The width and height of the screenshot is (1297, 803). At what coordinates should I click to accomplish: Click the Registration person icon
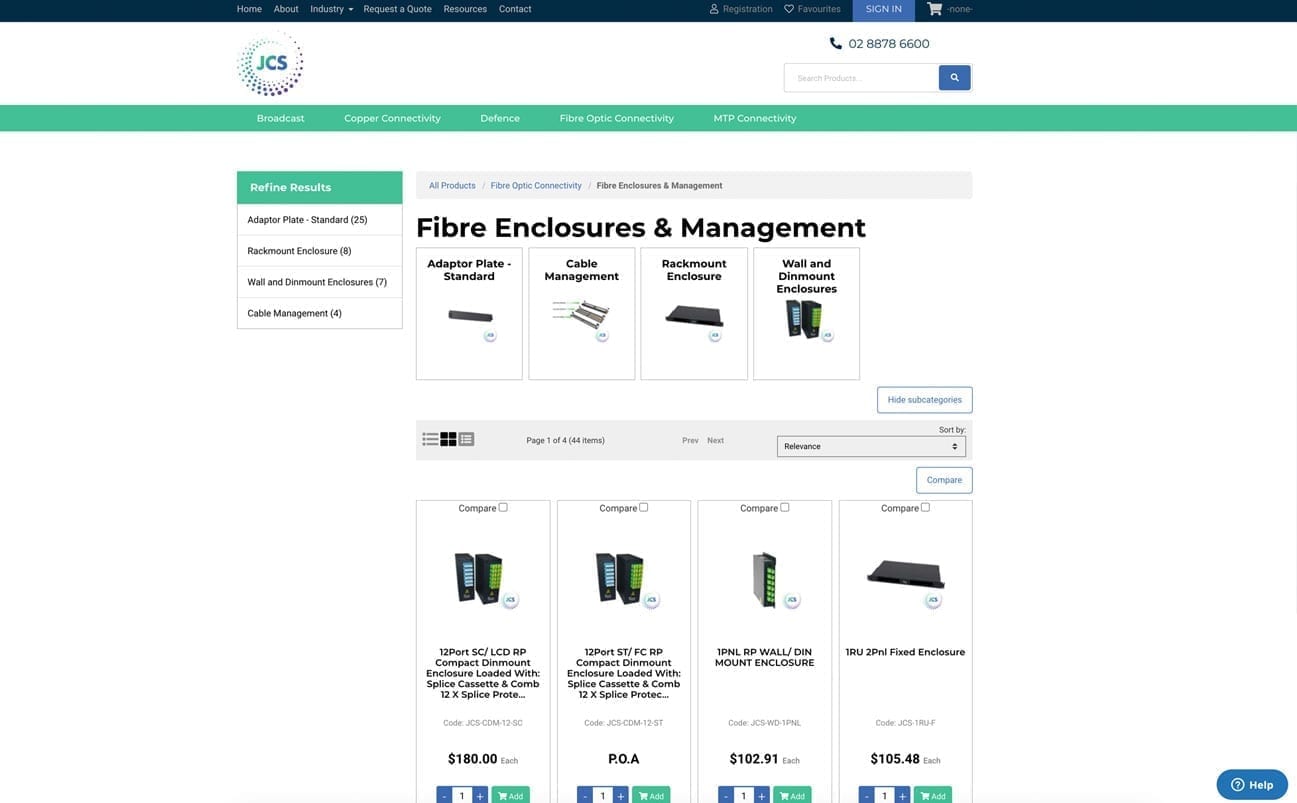712,8
